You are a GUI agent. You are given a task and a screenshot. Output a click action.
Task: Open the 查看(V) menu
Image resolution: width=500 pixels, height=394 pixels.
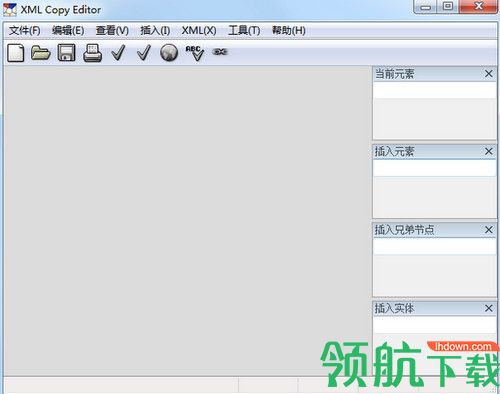(x=112, y=31)
